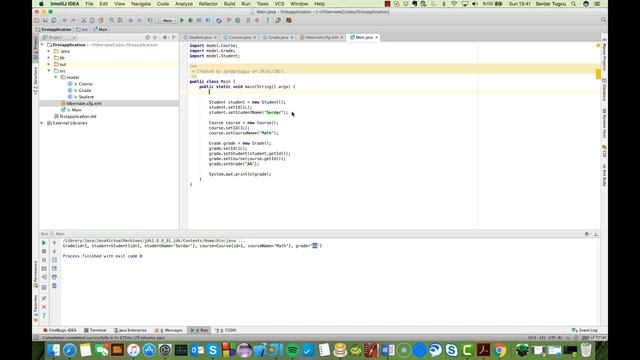The image size is (640, 360).
Task: Open Finder from the dock
Action: point(53,350)
